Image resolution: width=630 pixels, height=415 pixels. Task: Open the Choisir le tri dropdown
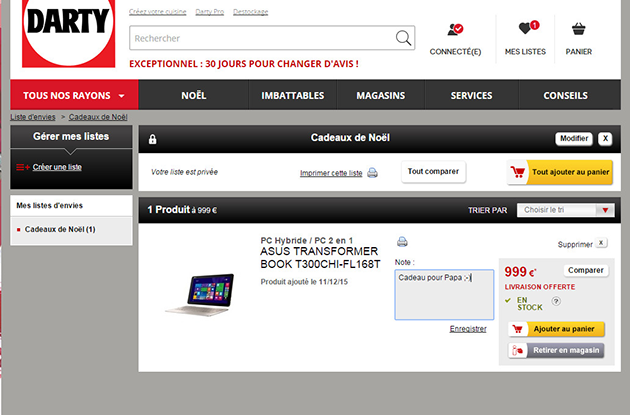[566, 210]
